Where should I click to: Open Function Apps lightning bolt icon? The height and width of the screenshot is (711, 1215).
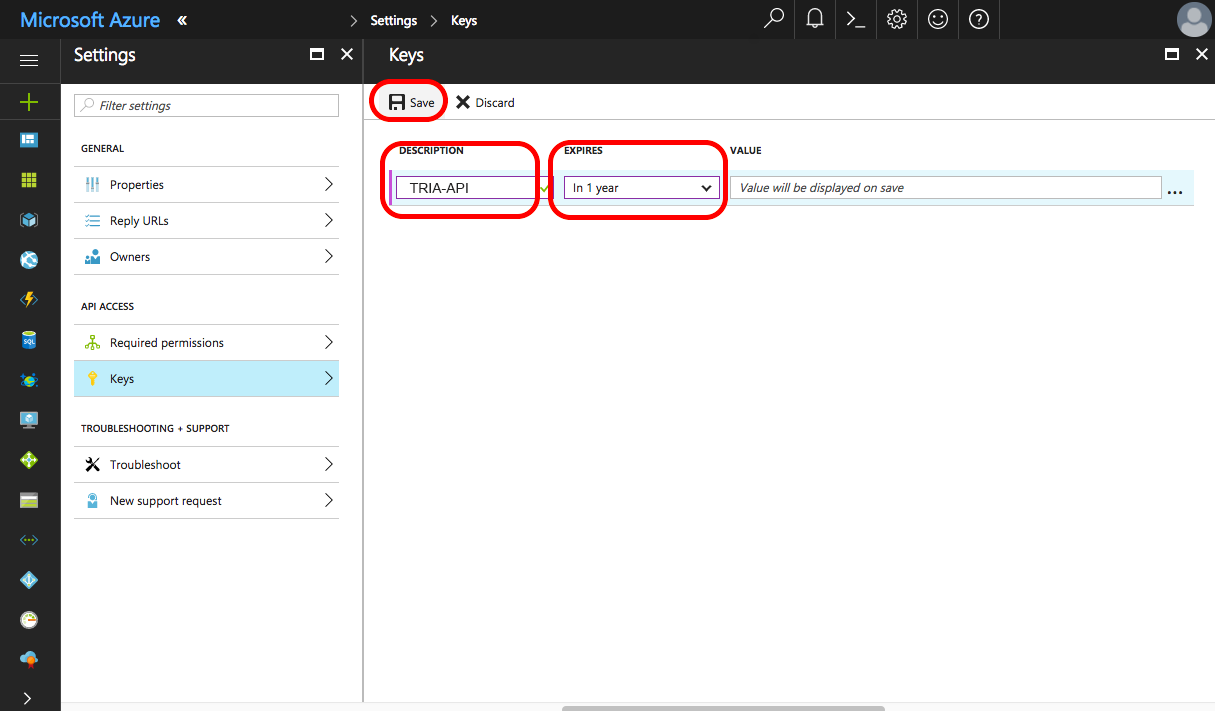tap(29, 300)
